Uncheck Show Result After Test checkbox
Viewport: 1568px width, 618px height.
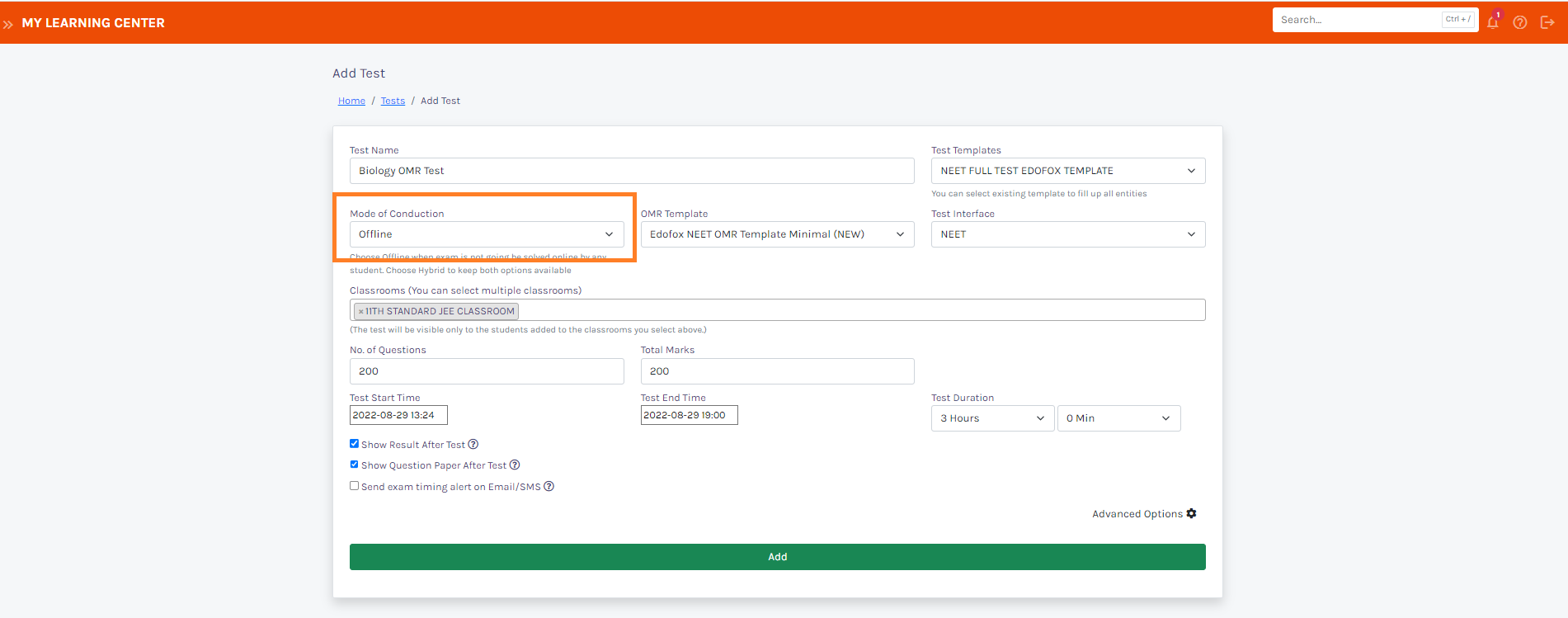(354, 444)
